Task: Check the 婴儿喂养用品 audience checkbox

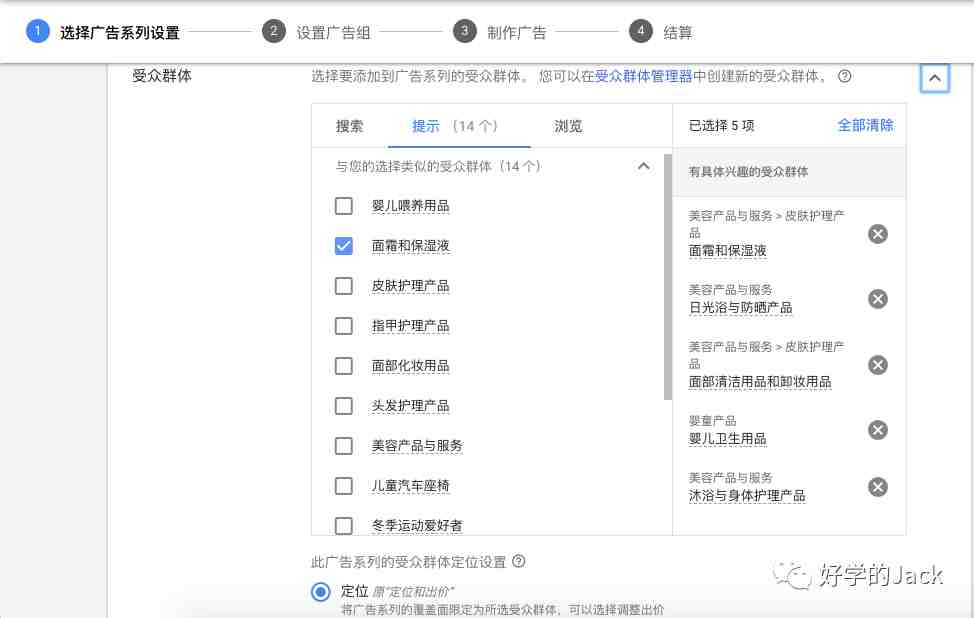Action: coord(343,205)
